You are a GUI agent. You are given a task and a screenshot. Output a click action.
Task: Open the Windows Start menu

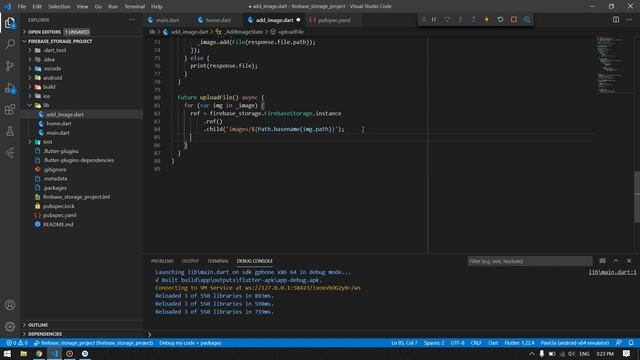pos(7,353)
